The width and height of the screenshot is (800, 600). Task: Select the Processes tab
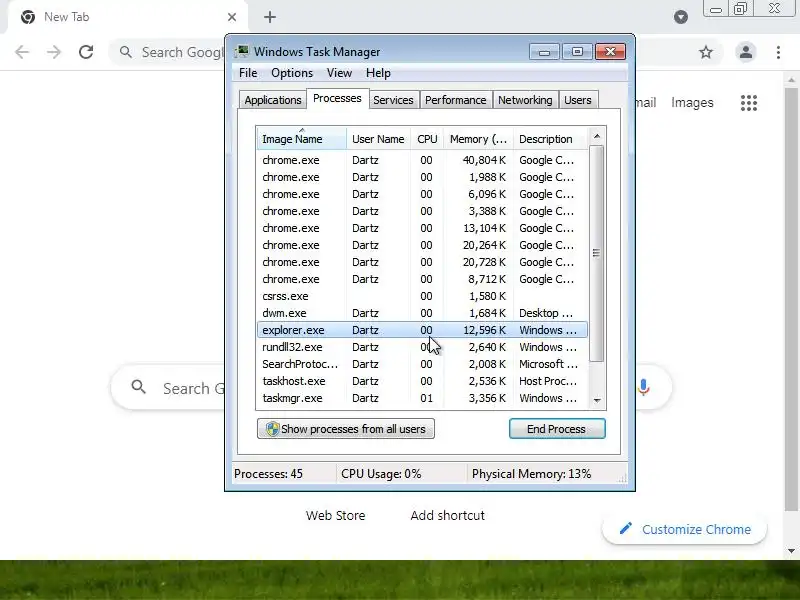[337, 98]
